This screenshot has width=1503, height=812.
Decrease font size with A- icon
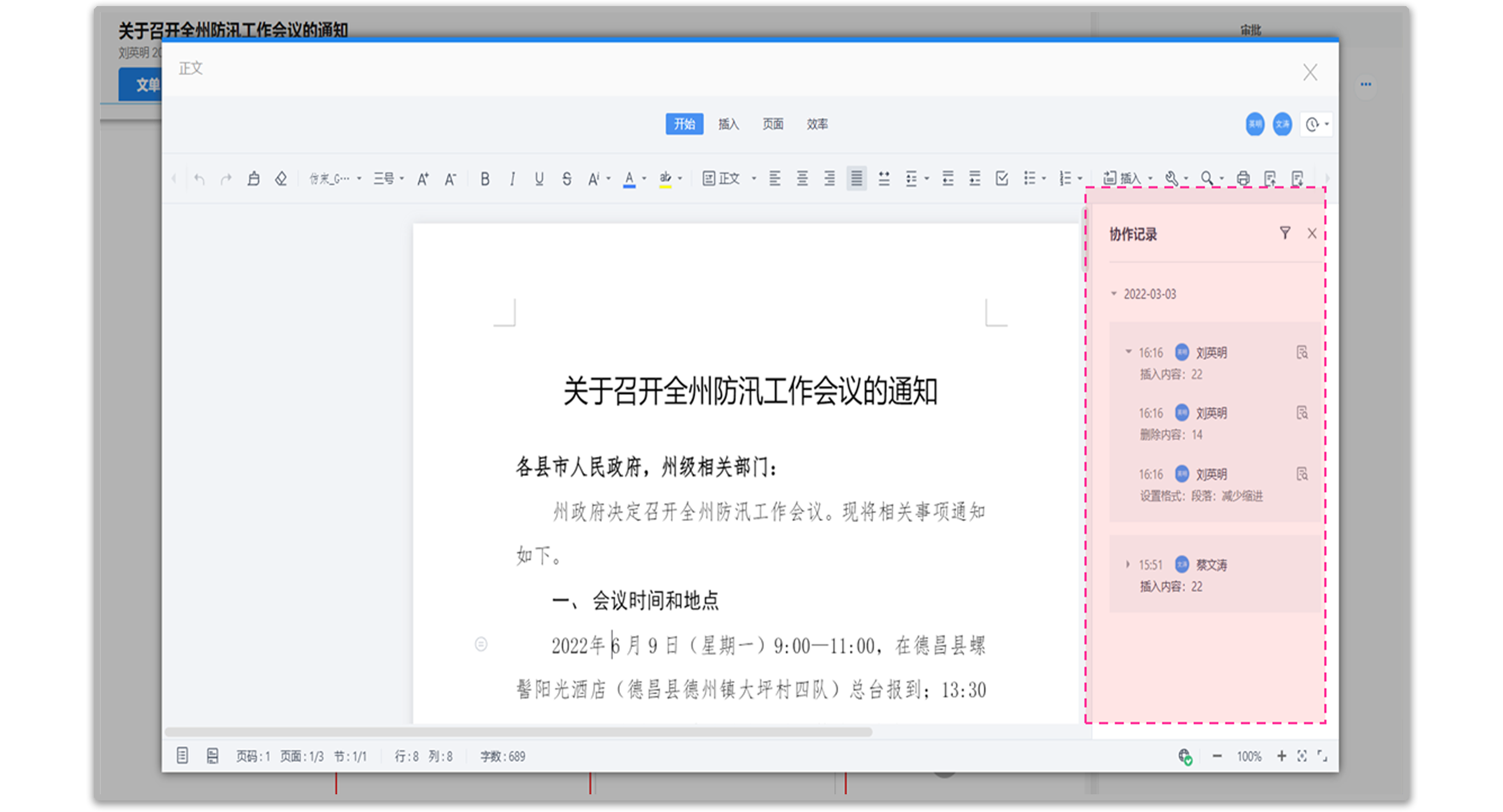(x=450, y=178)
